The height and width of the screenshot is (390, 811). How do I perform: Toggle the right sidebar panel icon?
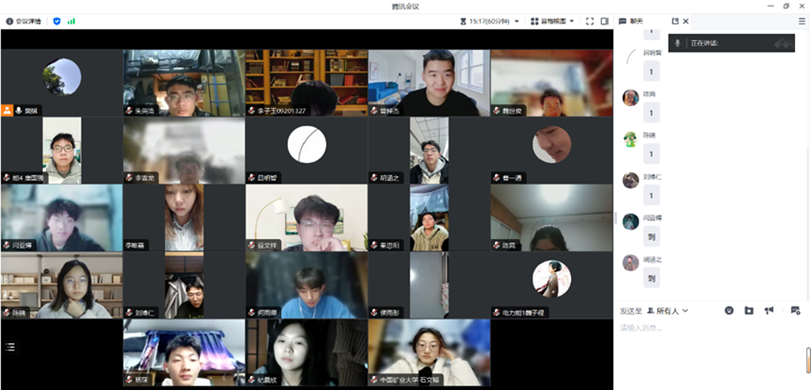pos(604,21)
